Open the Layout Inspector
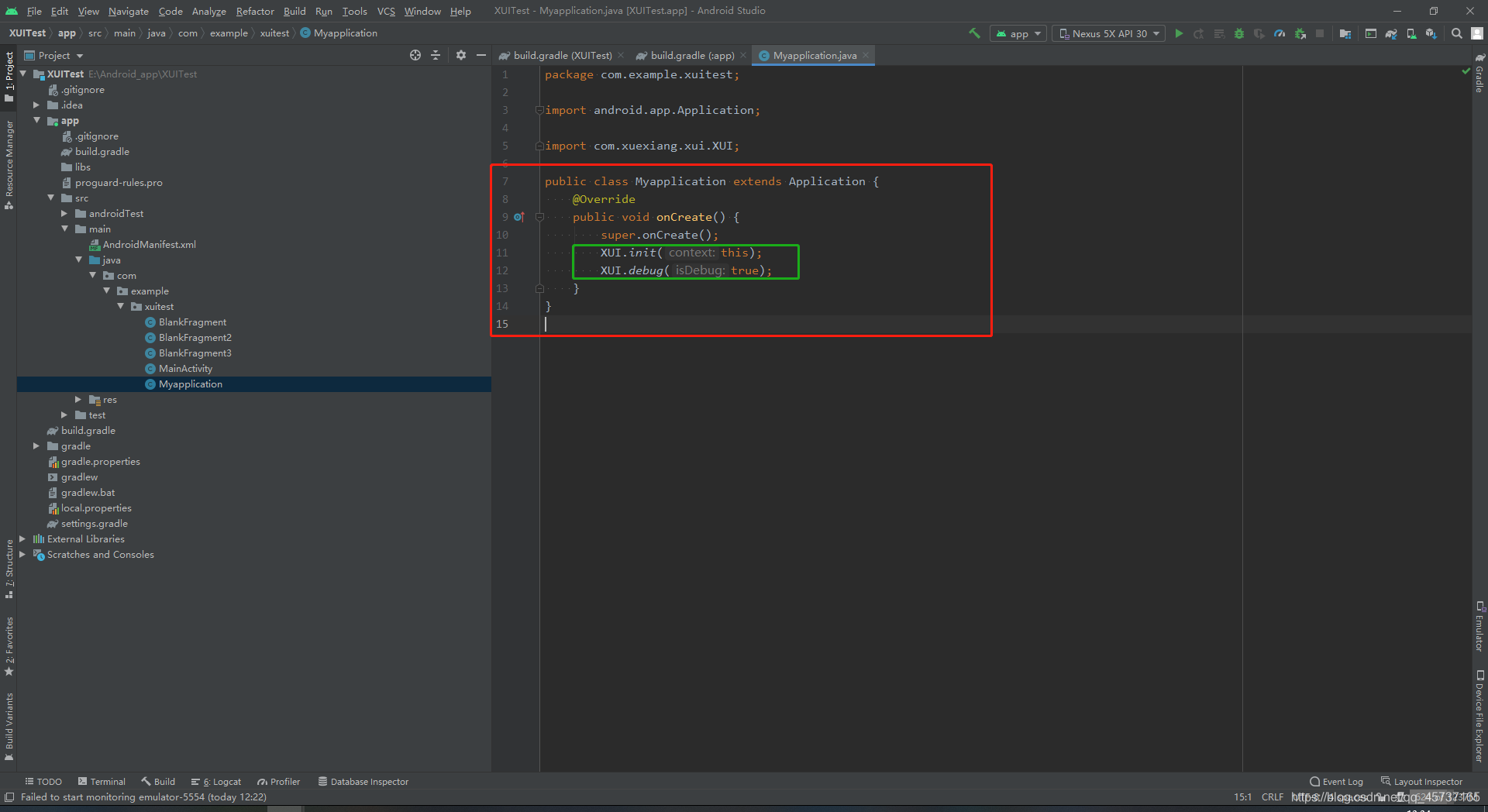 1421,782
